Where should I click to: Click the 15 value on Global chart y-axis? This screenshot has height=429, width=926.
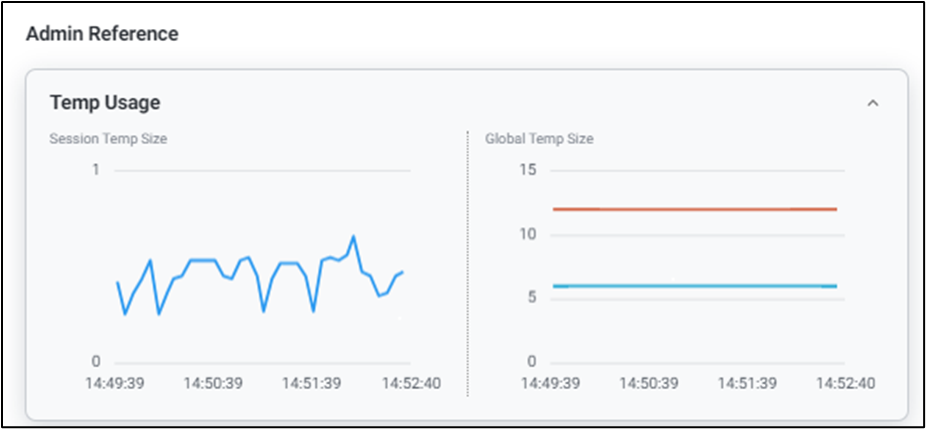coord(527,170)
